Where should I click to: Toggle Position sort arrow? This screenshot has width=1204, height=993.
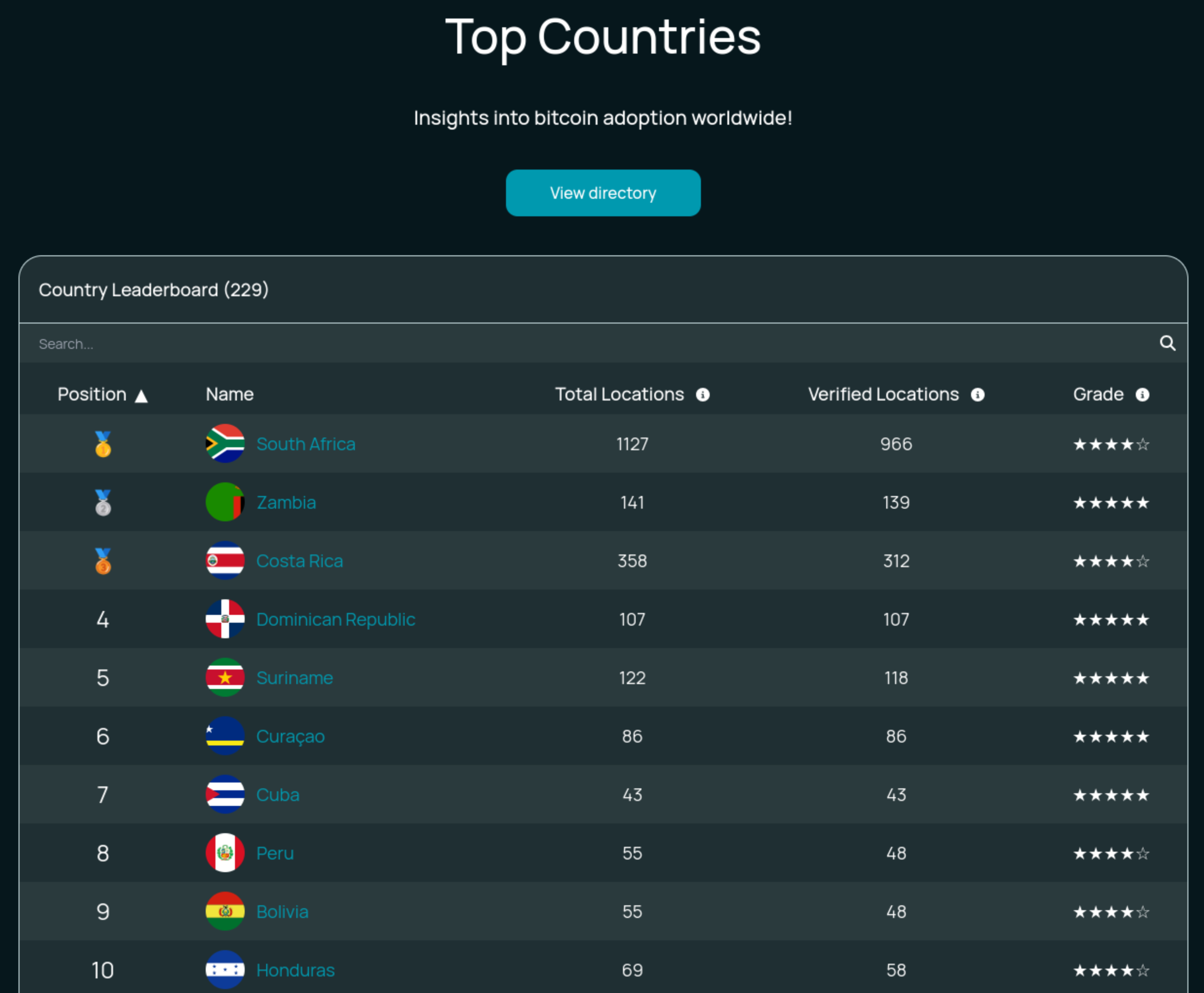tap(141, 396)
